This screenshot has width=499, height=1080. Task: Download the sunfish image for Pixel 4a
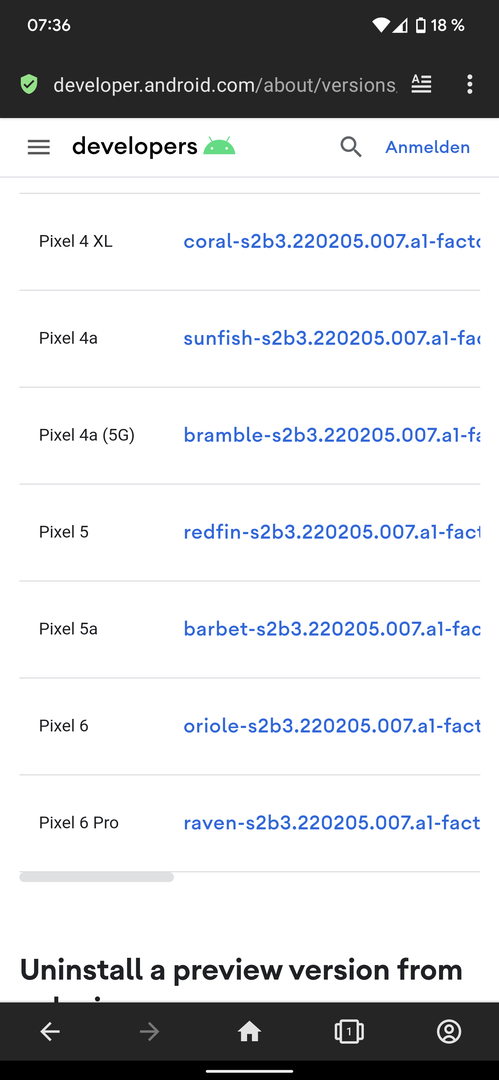(x=332, y=338)
